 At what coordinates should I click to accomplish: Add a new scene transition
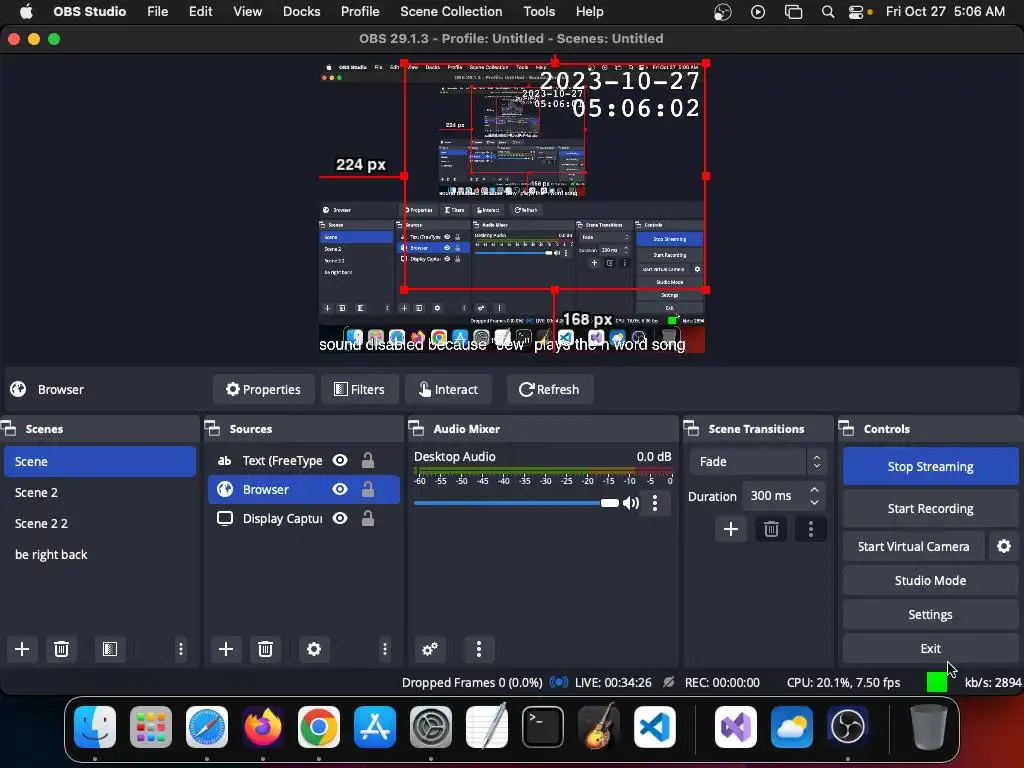click(x=731, y=529)
